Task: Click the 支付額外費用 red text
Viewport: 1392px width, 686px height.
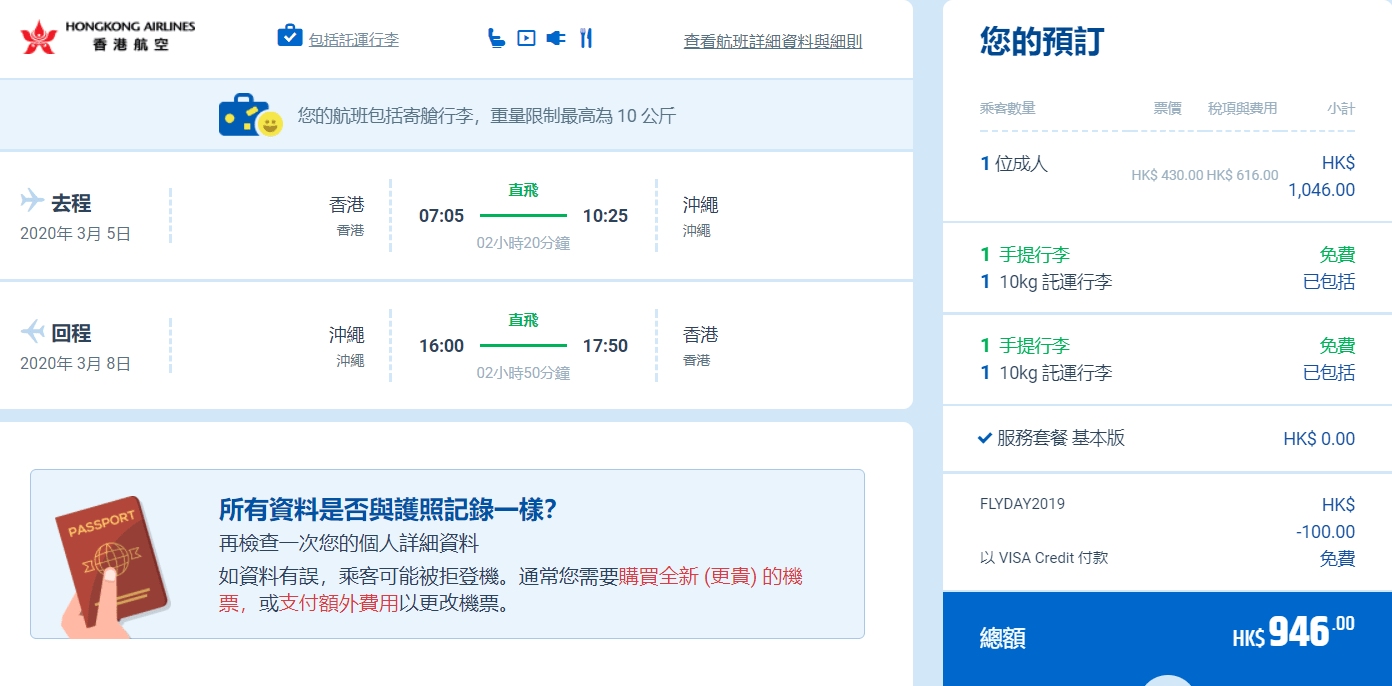Action: coord(339,603)
